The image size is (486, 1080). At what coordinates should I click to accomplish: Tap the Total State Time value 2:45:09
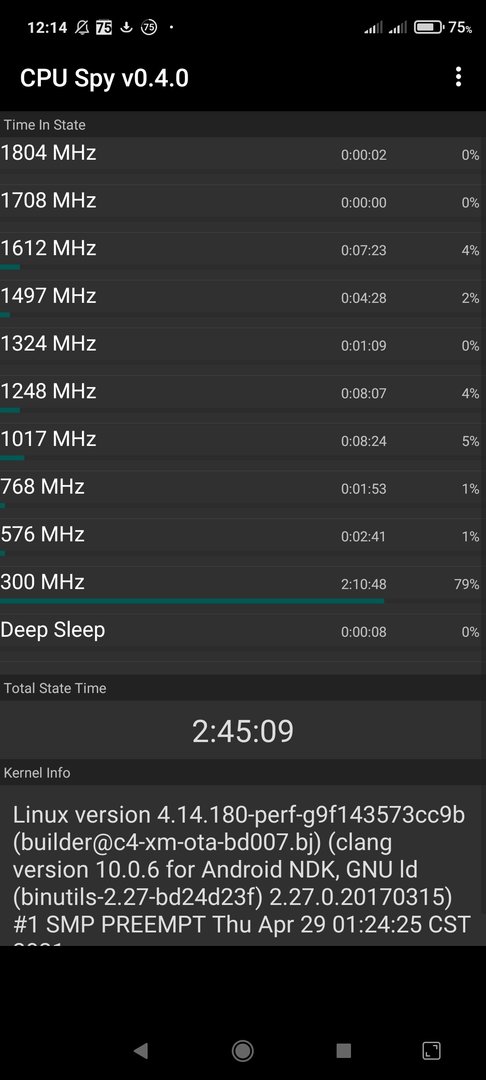point(243,731)
